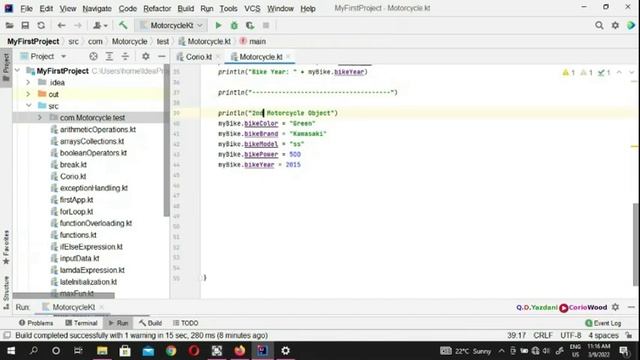Viewport: 640px width, 360px height.
Task: Open Chrome from the taskbar
Action: pos(171,351)
